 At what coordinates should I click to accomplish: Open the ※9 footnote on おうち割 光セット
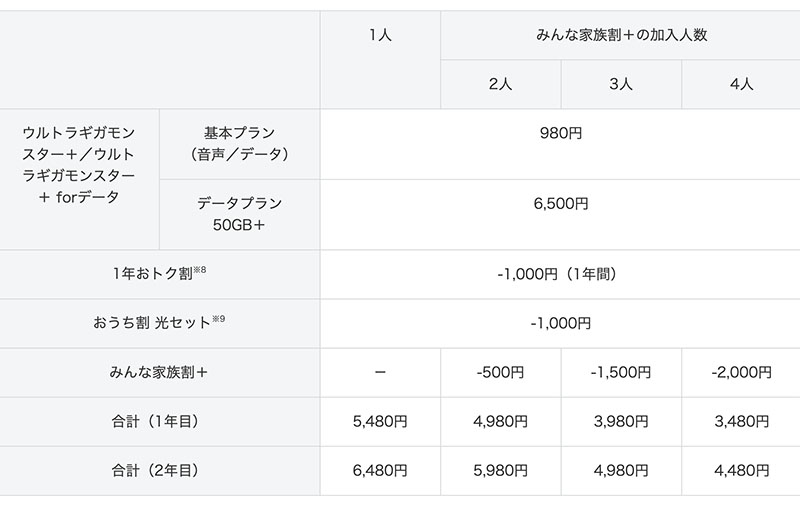pos(219,319)
